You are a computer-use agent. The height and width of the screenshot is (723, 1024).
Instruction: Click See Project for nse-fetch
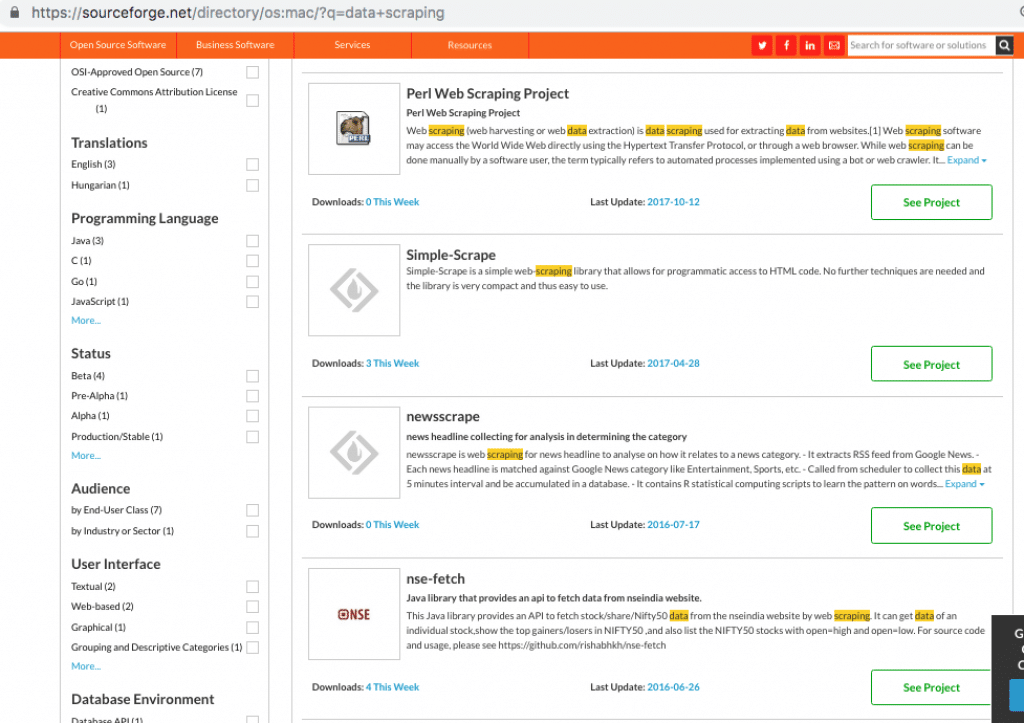click(x=931, y=687)
